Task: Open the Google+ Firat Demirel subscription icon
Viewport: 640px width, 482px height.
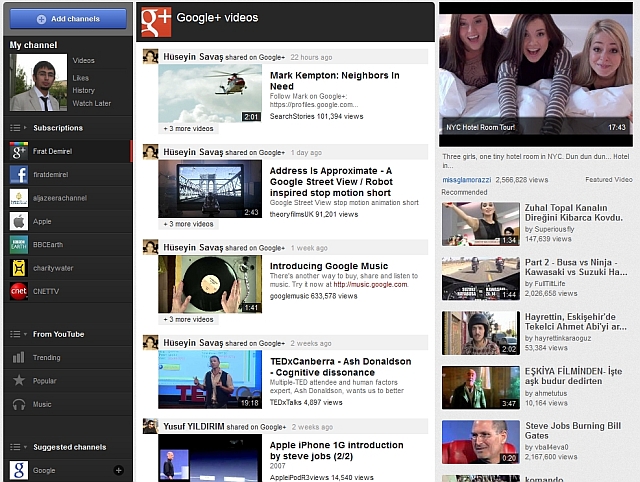Action: click(19, 151)
